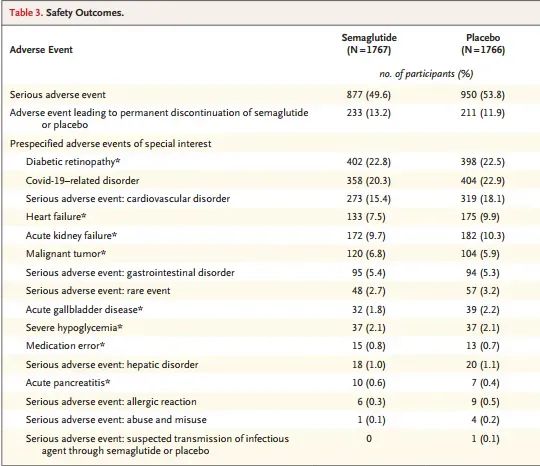Screen dimensions: 540x466
Task: Click the 'no. of participants (%)' subheading
Action: click(426, 74)
